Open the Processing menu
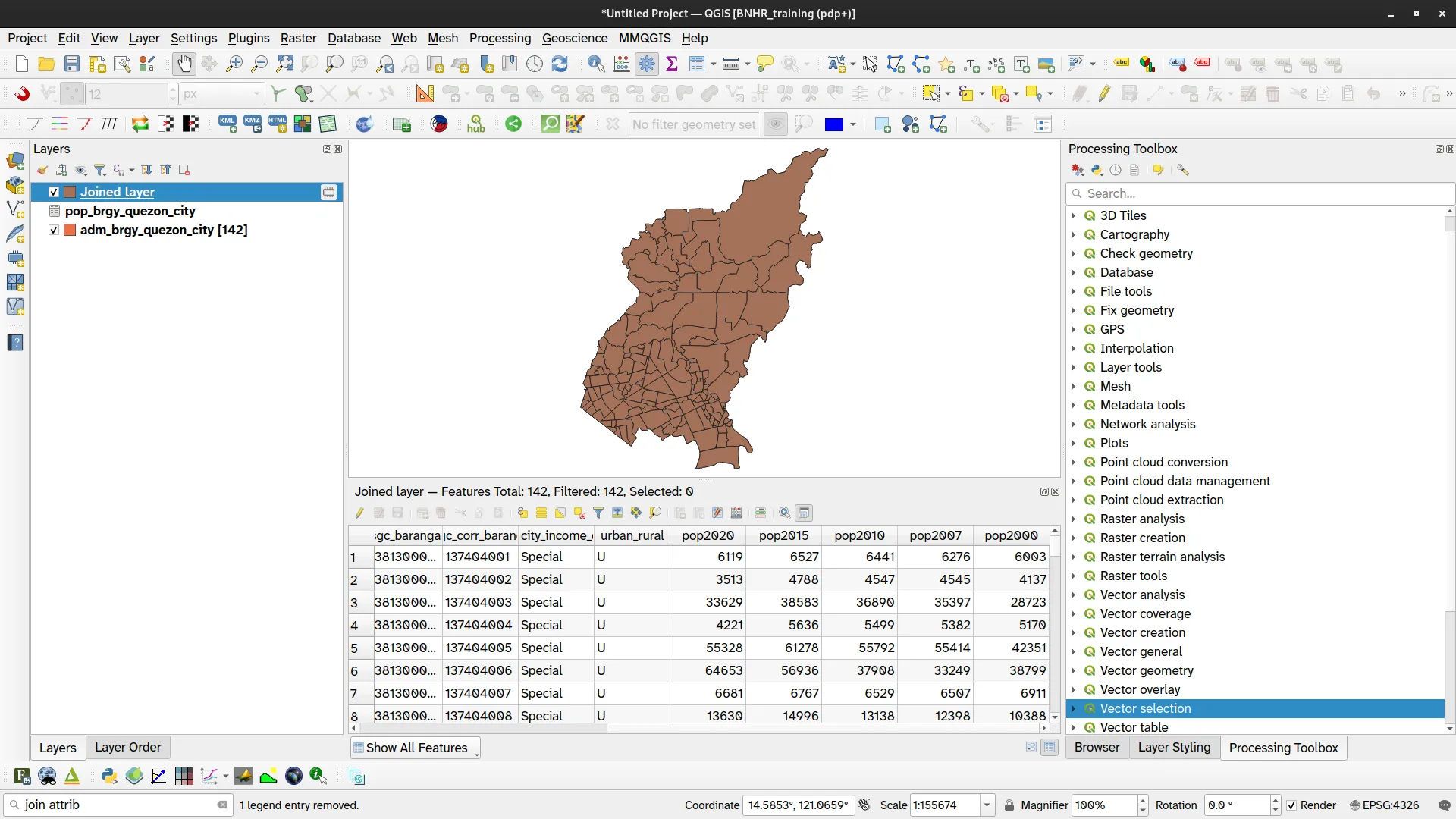Image resolution: width=1456 pixels, height=819 pixels. [500, 38]
